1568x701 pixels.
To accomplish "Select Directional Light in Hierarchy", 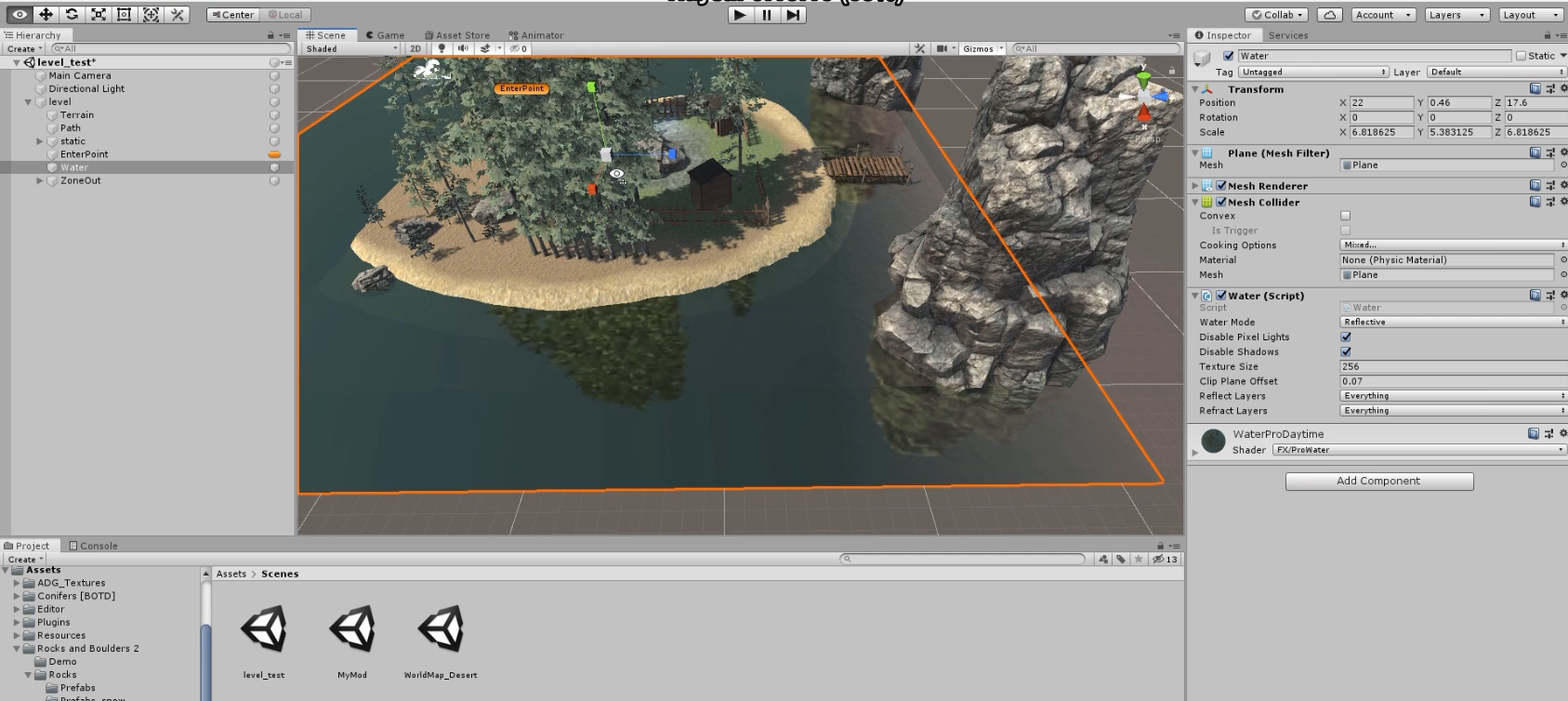I will coord(86,88).
